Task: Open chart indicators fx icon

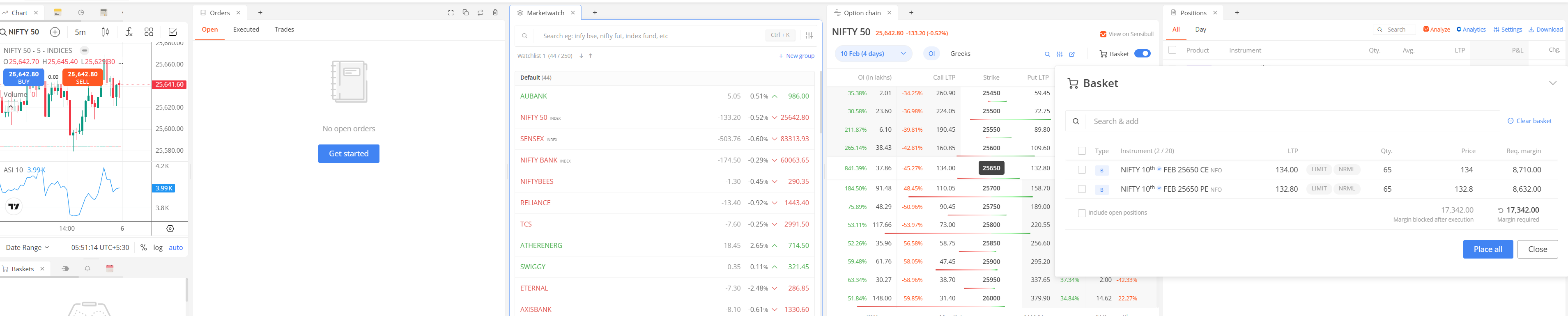Action: point(129,32)
